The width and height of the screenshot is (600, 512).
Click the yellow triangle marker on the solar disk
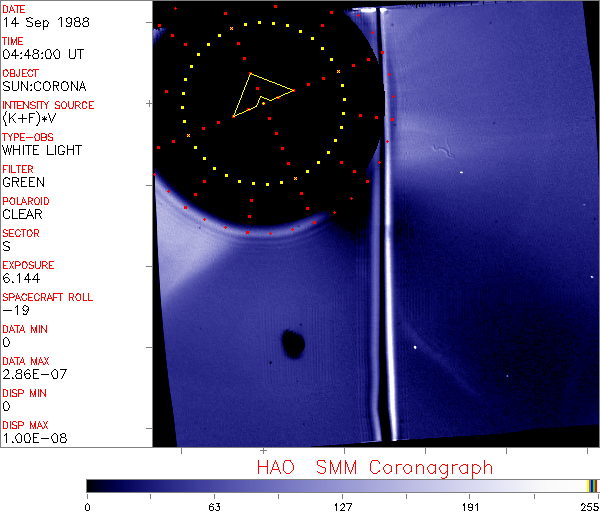click(x=260, y=94)
